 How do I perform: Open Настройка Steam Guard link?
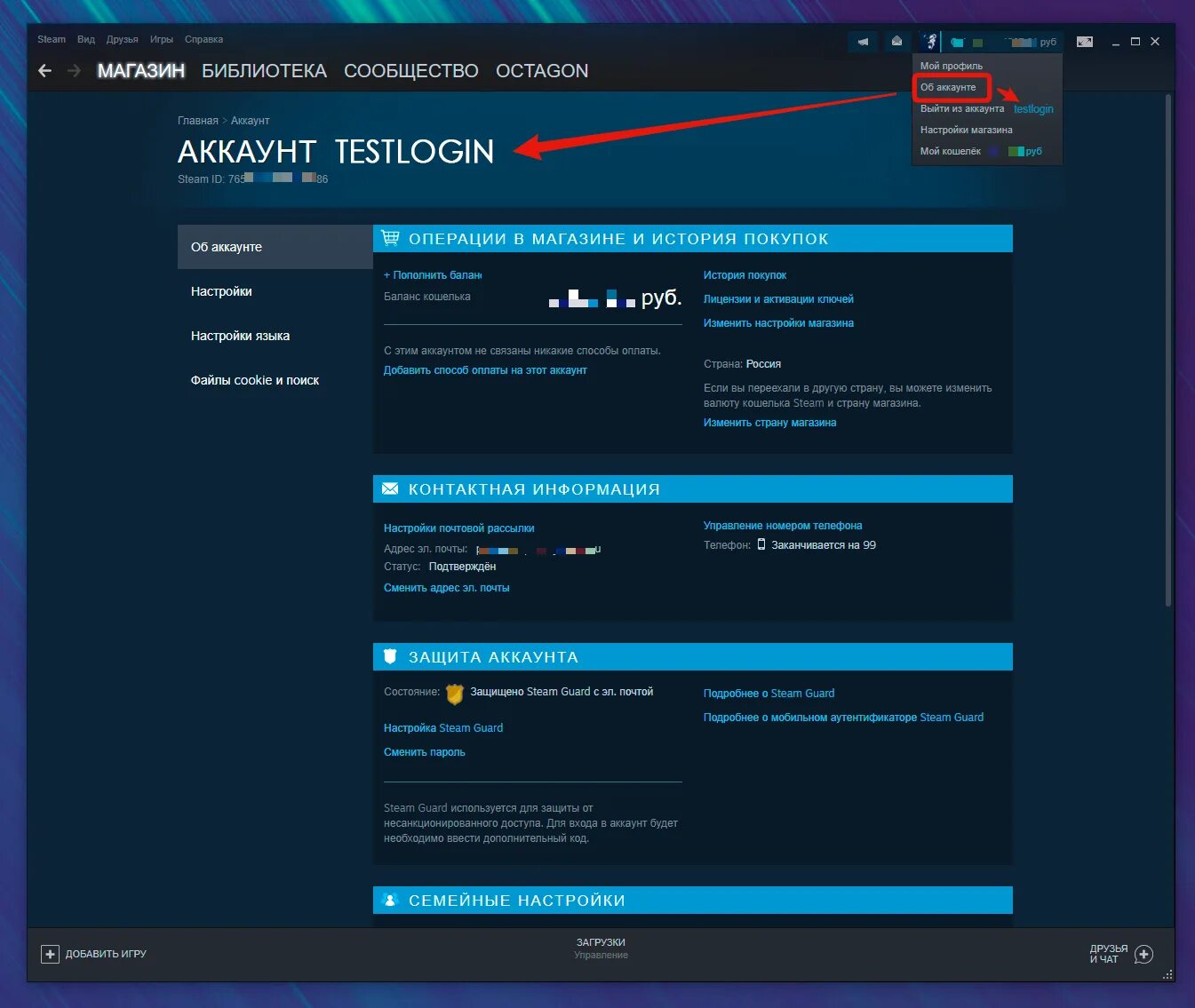click(443, 728)
